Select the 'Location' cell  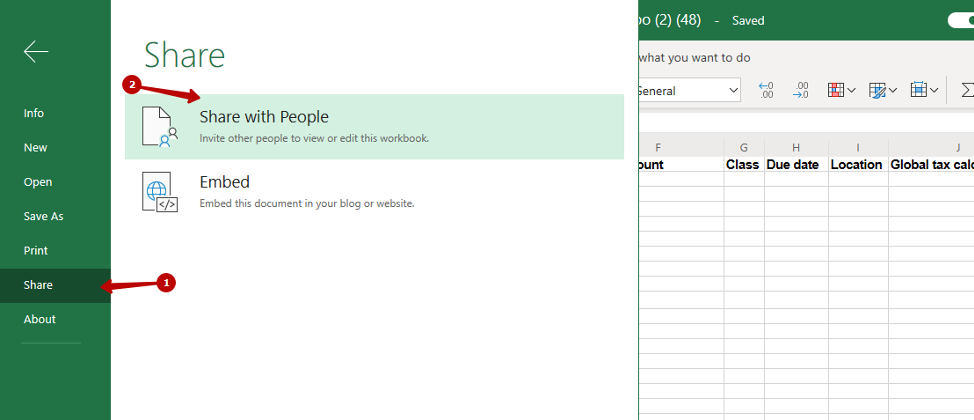point(858,165)
